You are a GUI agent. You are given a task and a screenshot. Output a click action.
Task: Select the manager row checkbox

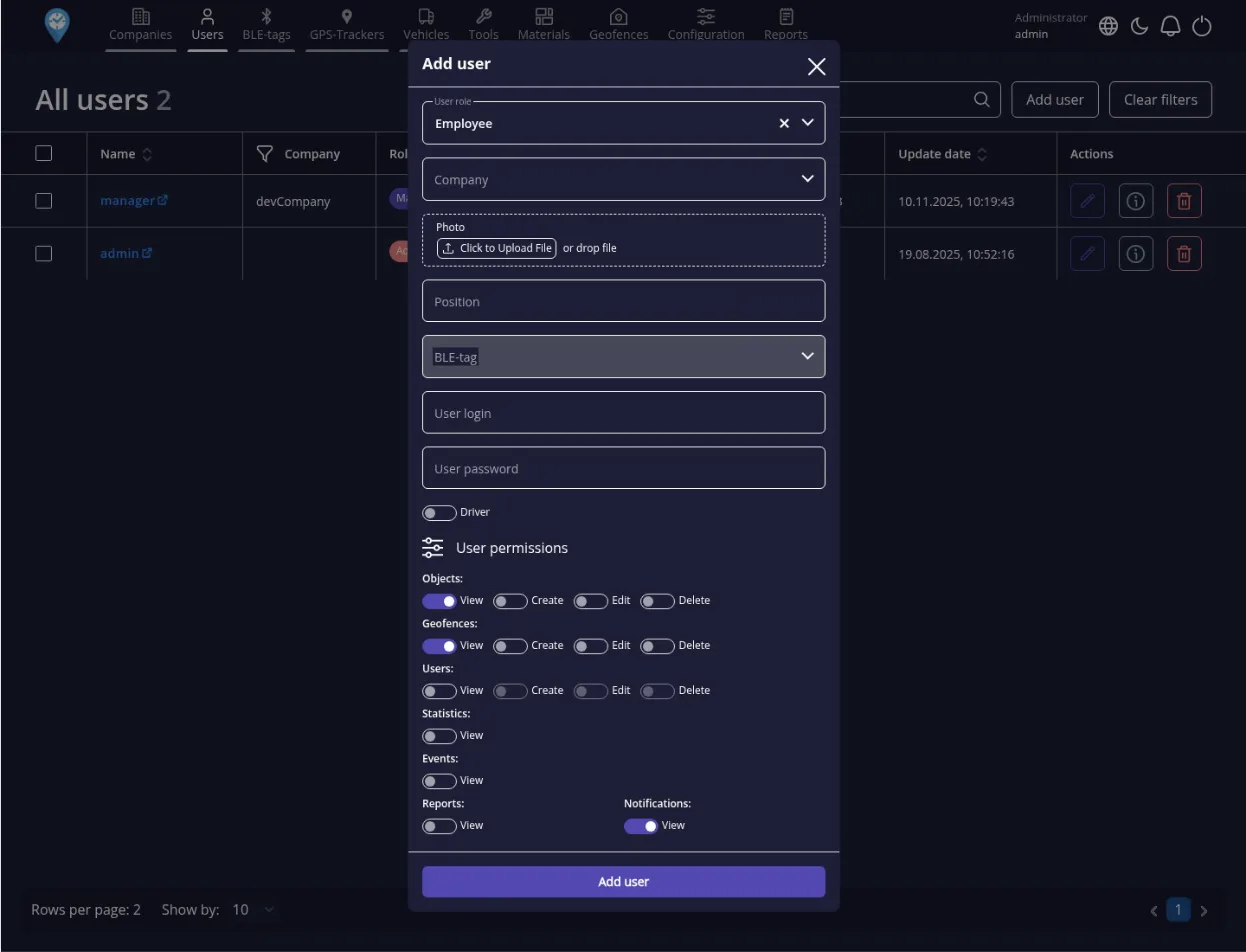click(43, 201)
